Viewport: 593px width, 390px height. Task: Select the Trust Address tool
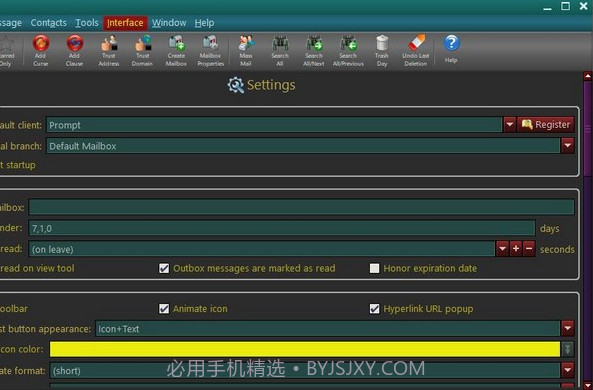[109, 51]
